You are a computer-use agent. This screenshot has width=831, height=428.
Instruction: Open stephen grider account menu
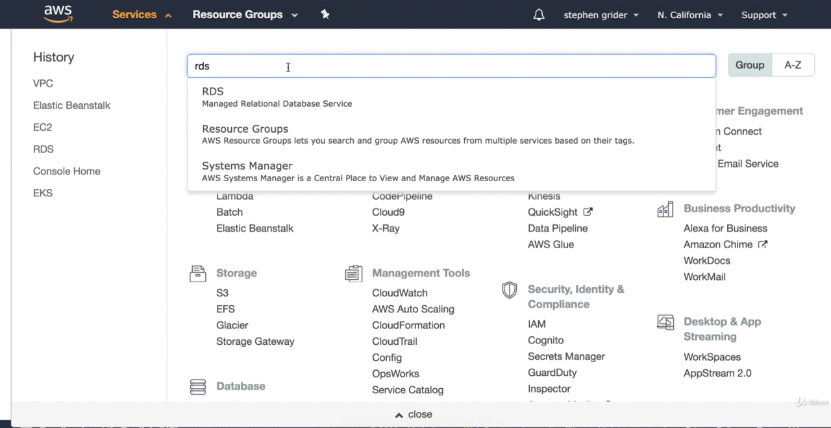pos(601,15)
